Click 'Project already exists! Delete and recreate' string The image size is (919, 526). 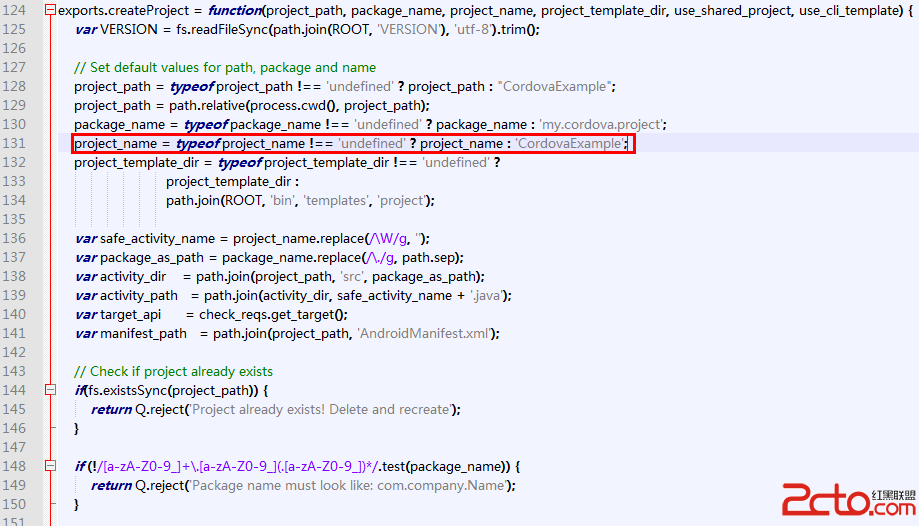tap(321, 409)
